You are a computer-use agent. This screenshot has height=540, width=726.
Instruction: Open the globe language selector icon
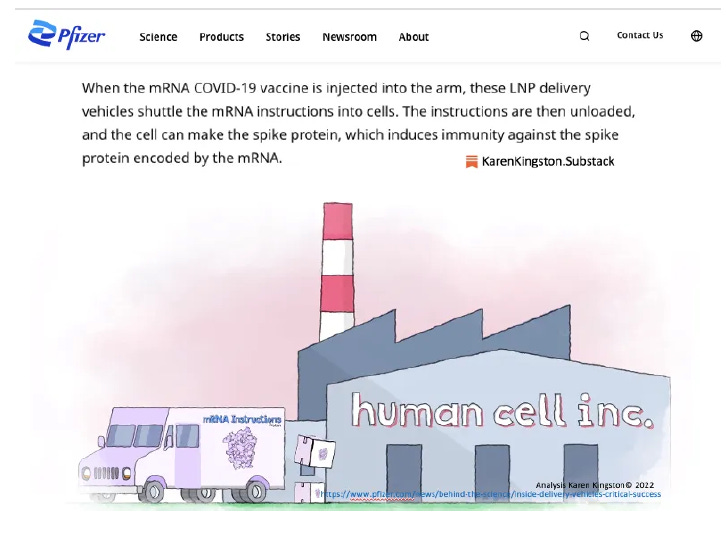pos(696,36)
